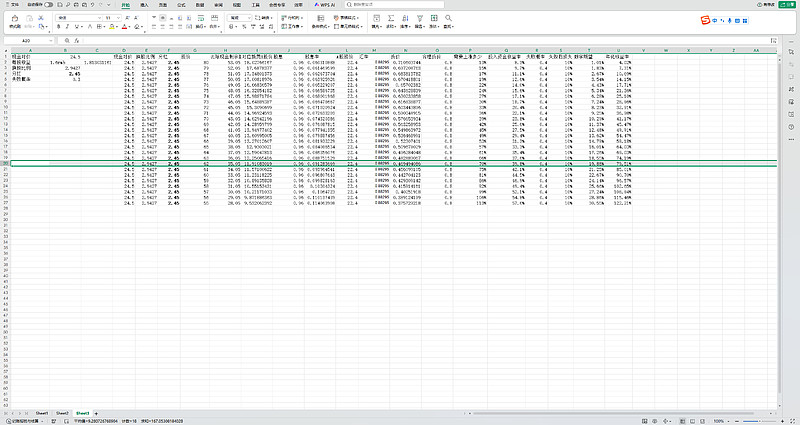The height and width of the screenshot is (425, 800).
Task: Click the Italic formatting icon
Action: coord(66,28)
